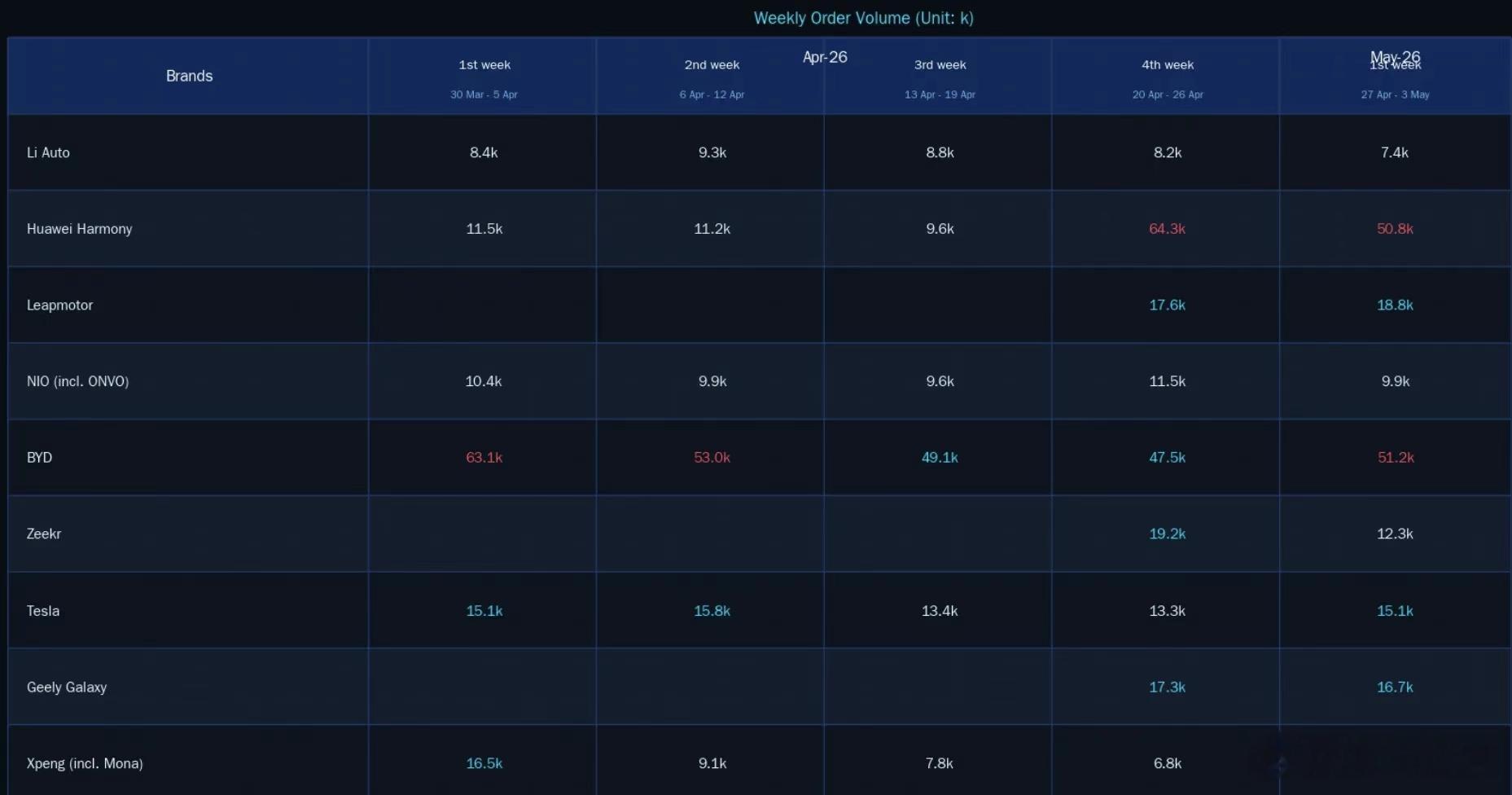
Task: Click the "Xpeng (incl. Mona)" brand label
Action: click(x=85, y=763)
